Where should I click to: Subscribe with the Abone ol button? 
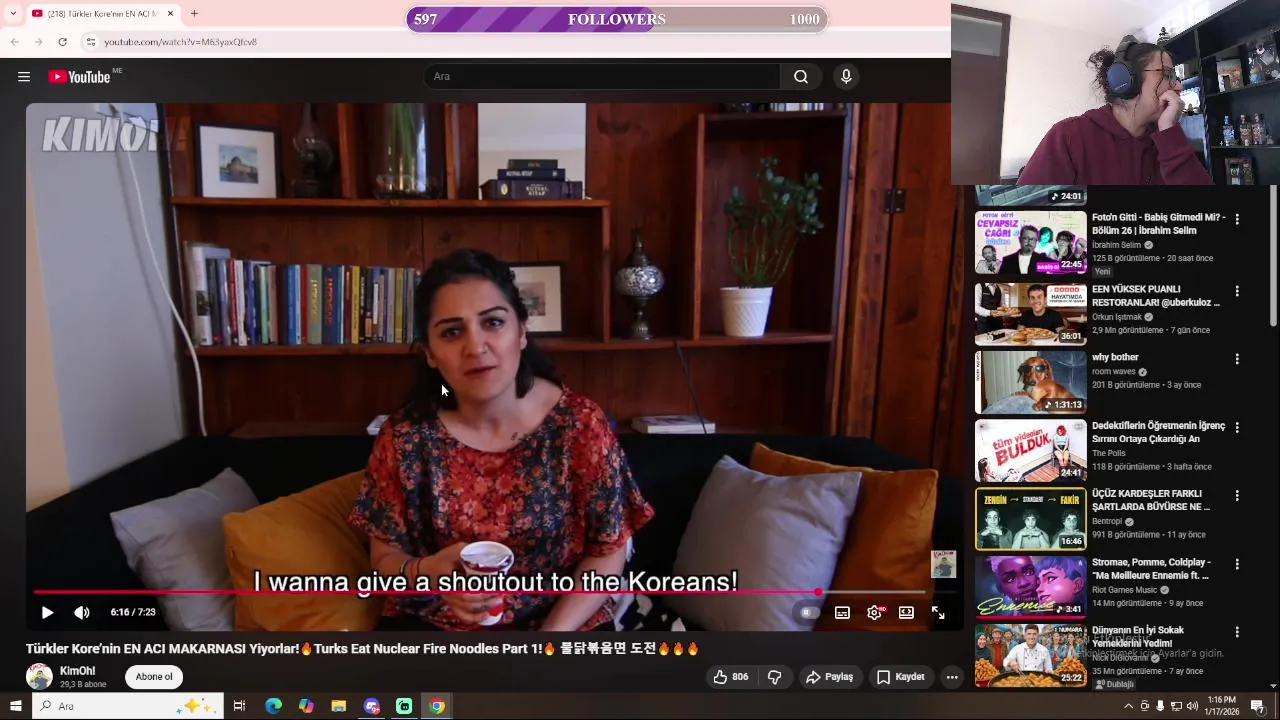click(x=154, y=677)
